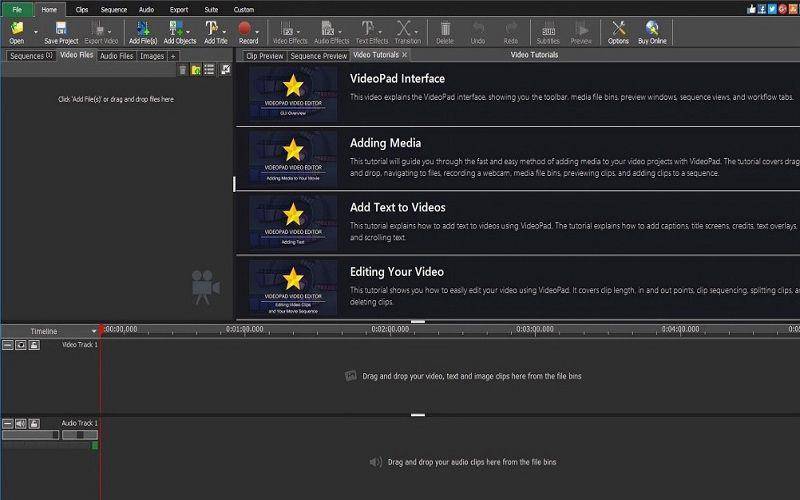This screenshot has width=800, height=500.
Task: Switch to the Audio ribbon tab
Action: point(146,10)
